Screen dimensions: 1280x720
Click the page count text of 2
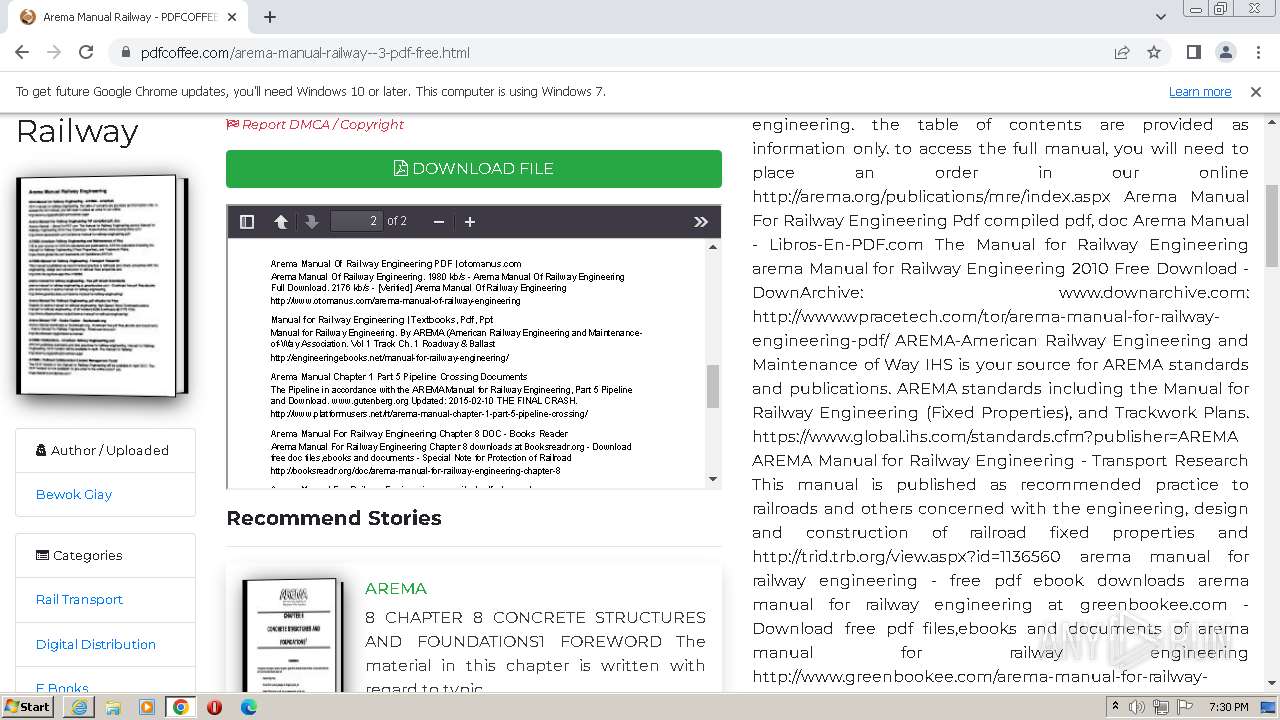(x=397, y=221)
